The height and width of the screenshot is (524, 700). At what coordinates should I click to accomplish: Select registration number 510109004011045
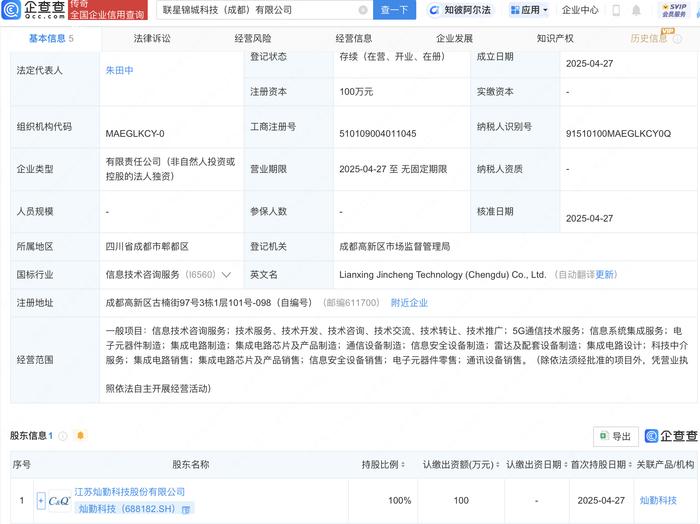(x=378, y=133)
